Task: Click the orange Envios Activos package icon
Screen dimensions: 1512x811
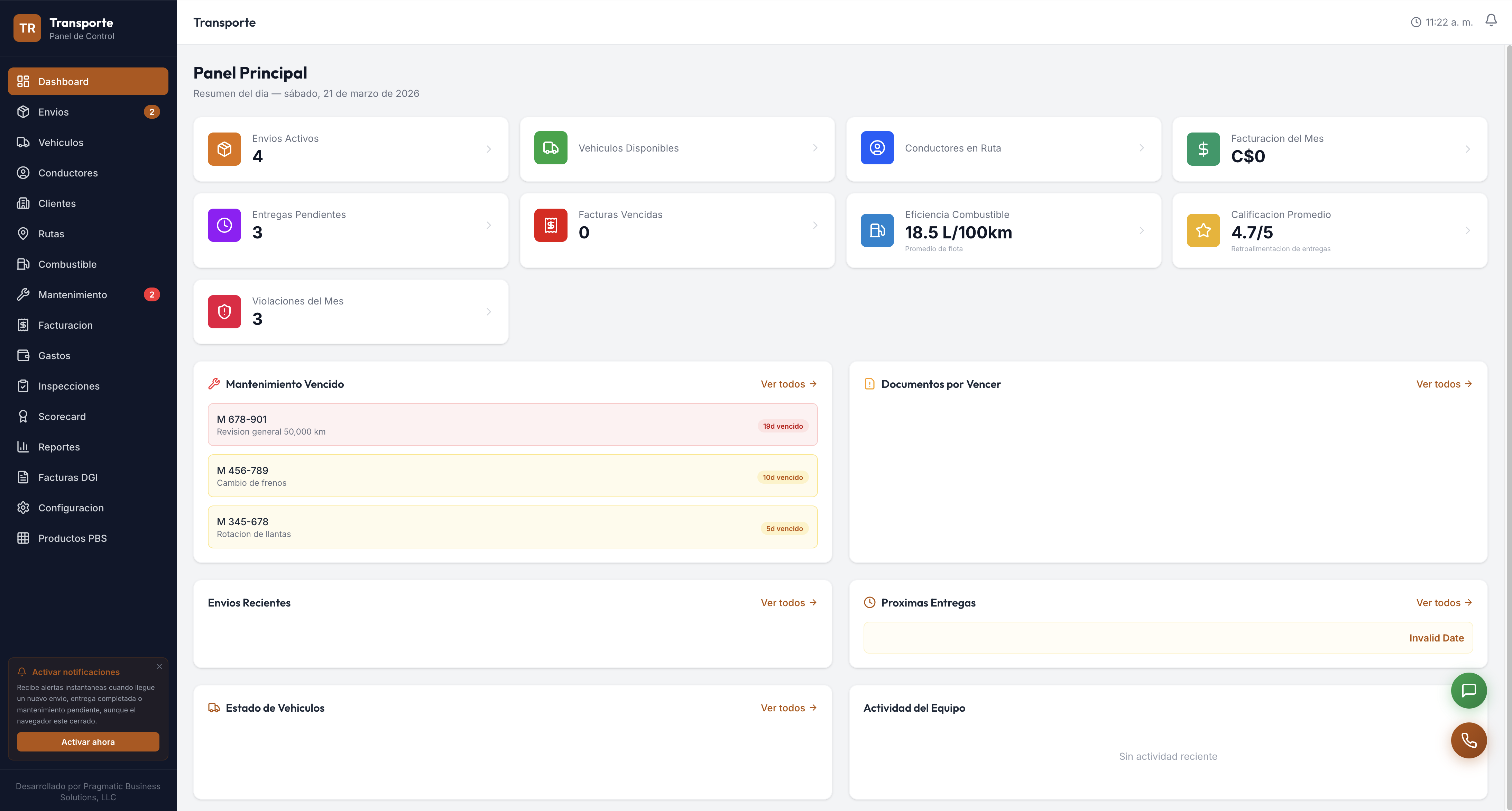Action: [224, 149]
